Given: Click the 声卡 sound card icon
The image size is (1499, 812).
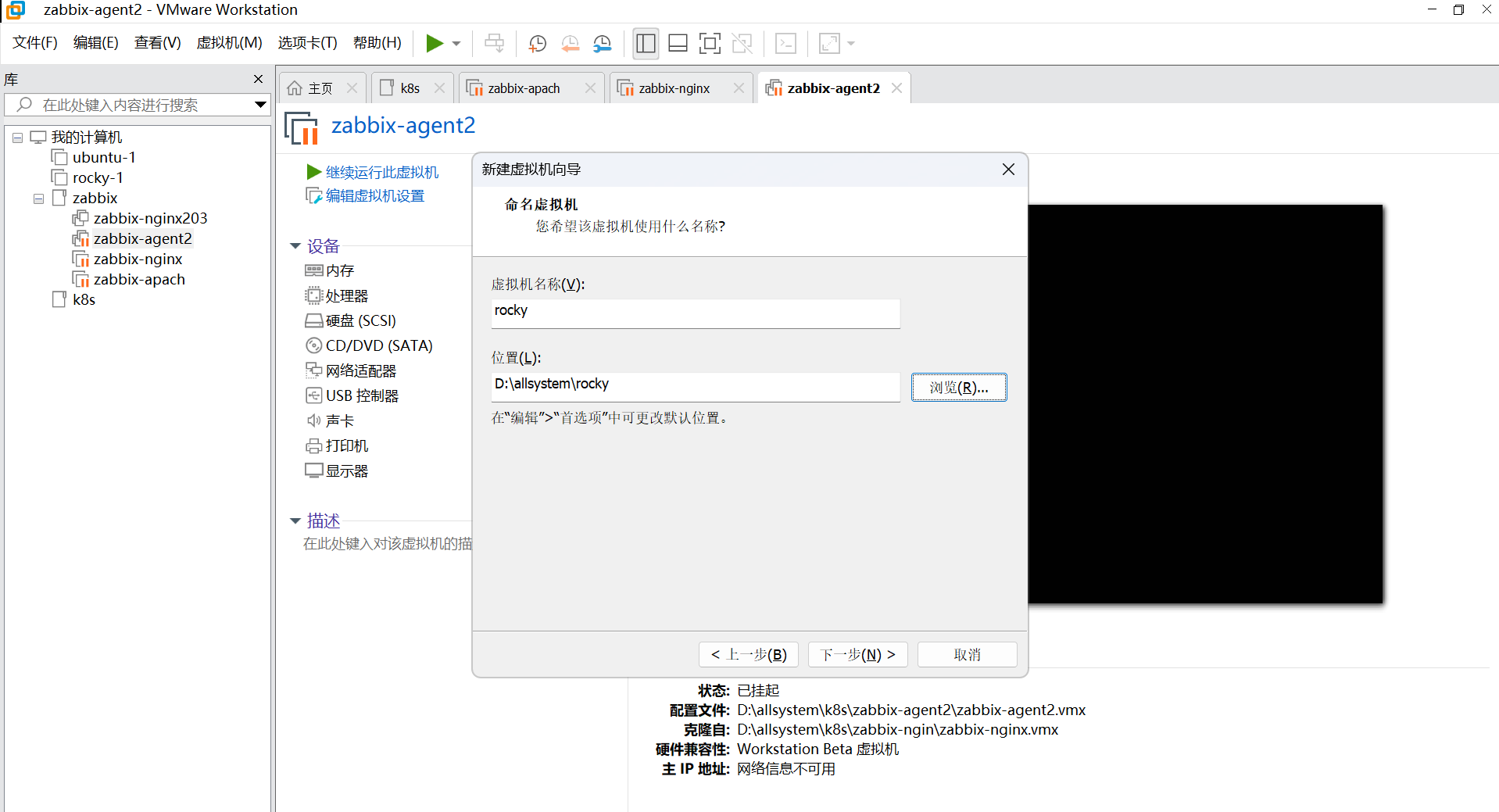Looking at the screenshot, I should (x=313, y=420).
